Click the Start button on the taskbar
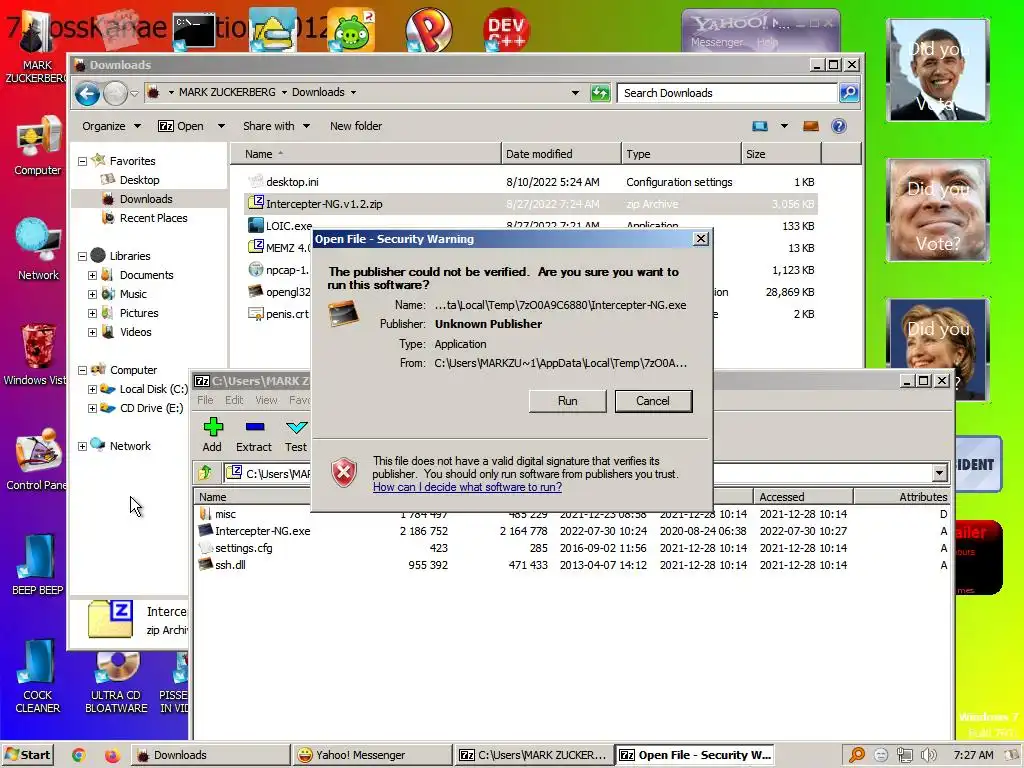This screenshot has width=1024, height=768. pyautogui.click(x=27, y=755)
